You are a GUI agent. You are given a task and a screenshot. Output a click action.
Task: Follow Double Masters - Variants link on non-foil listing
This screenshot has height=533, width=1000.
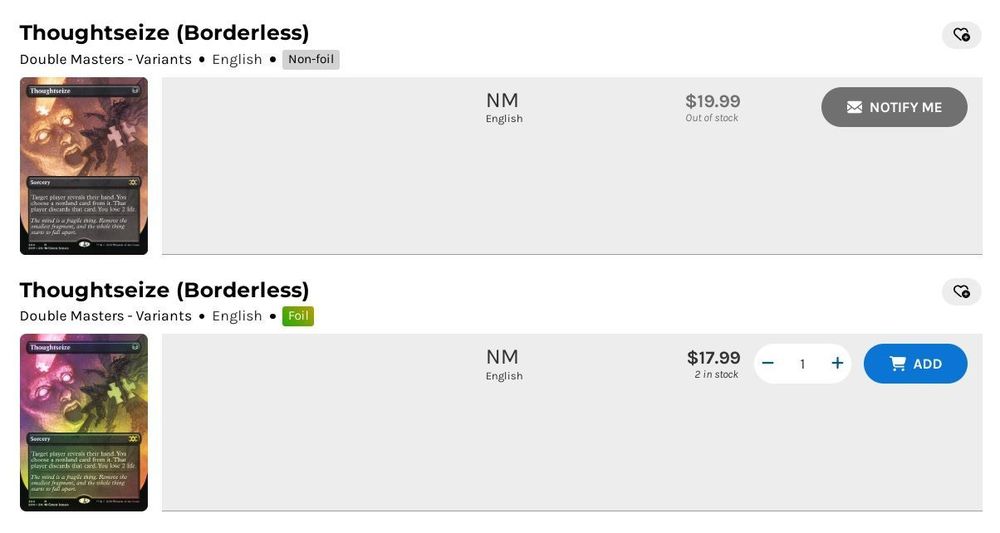click(105, 59)
